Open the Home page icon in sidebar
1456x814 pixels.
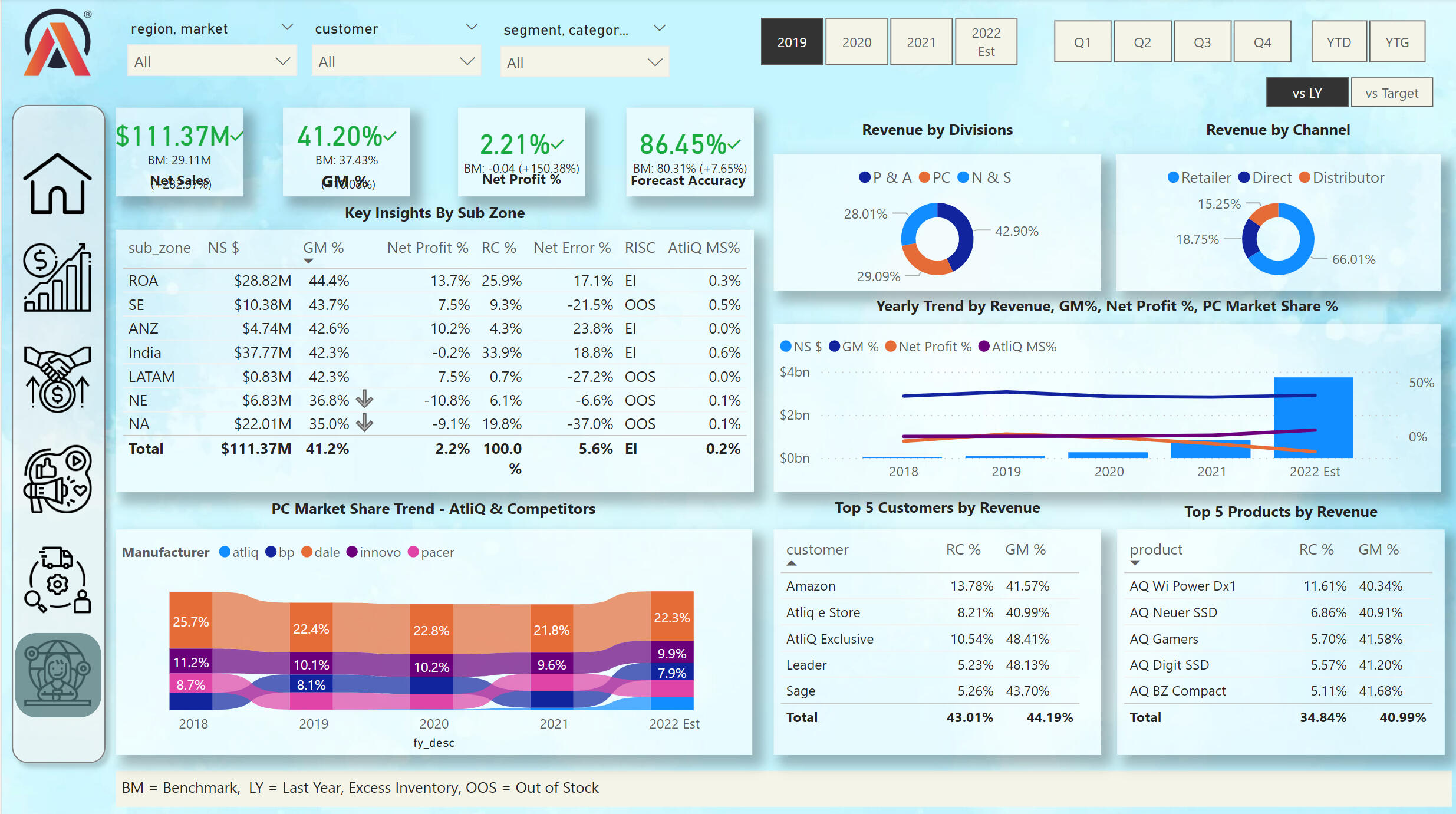point(57,184)
